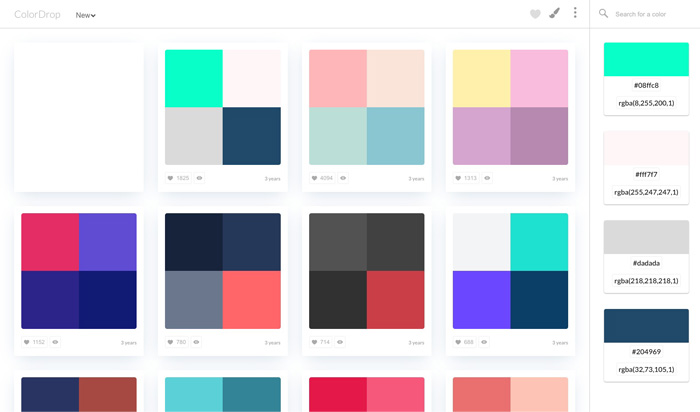Like the yellow, pink and lilac palette
Image resolution: width=700 pixels, height=412 pixels.
(466, 178)
